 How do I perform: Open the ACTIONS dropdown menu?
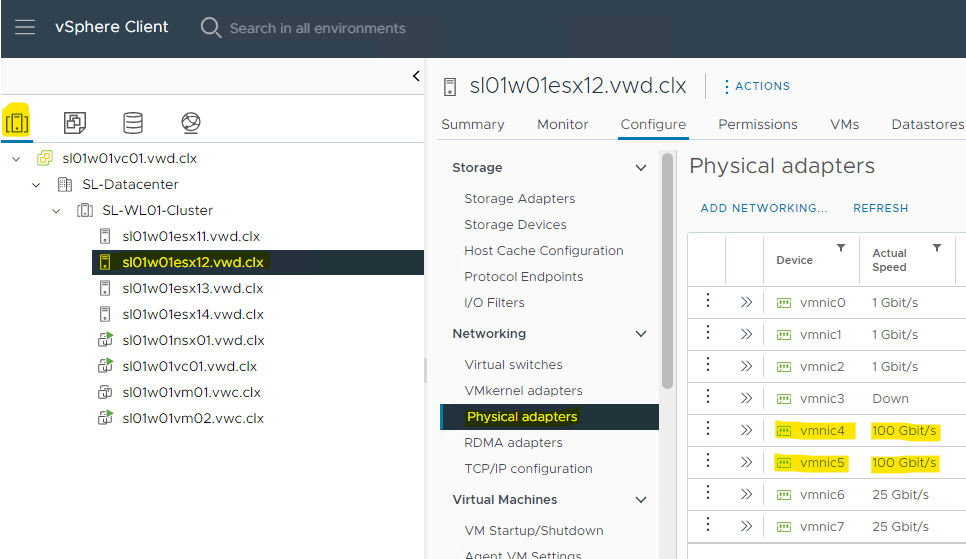(756, 86)
